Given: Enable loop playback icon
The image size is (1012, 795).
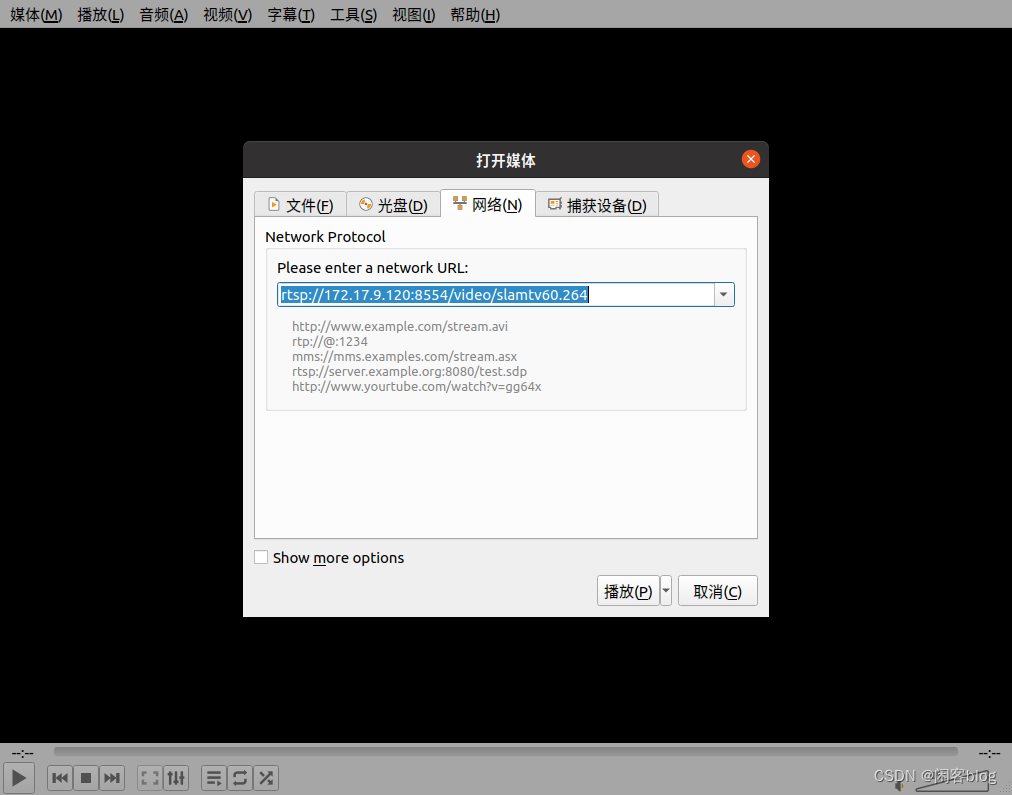Looking at the screenshot, I should [x=240, y=778].
